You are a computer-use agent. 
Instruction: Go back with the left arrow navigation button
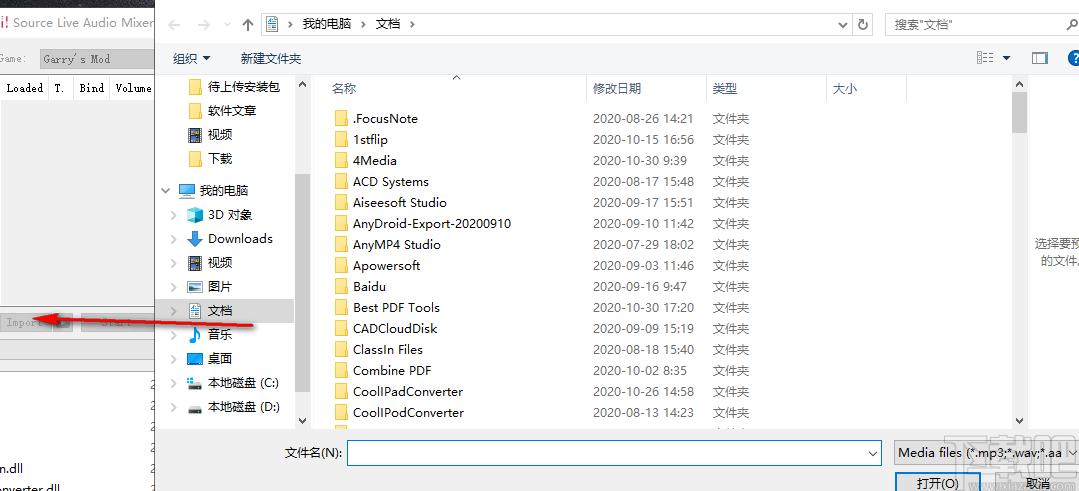(174, 24)
